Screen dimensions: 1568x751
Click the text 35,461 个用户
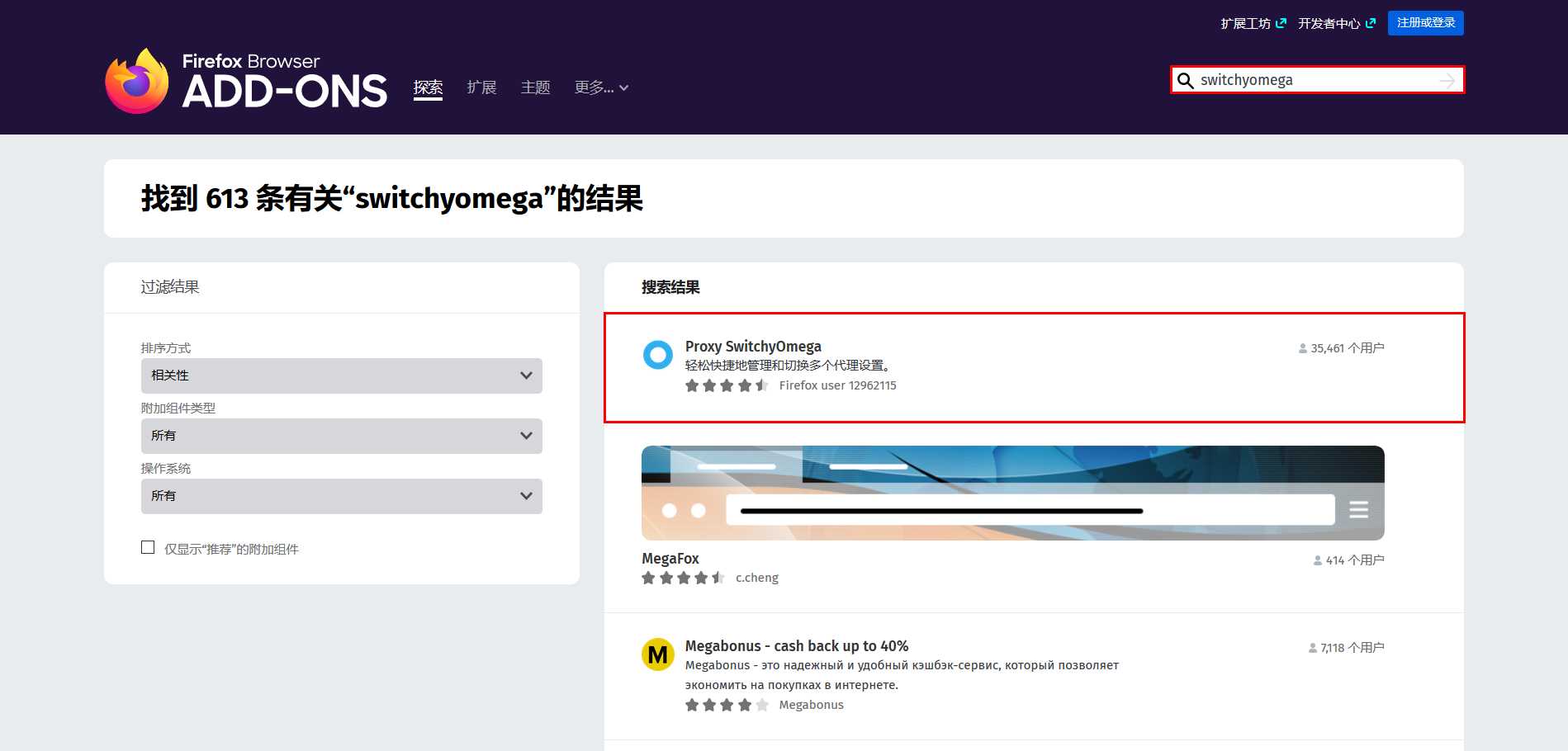(1348, 348)
